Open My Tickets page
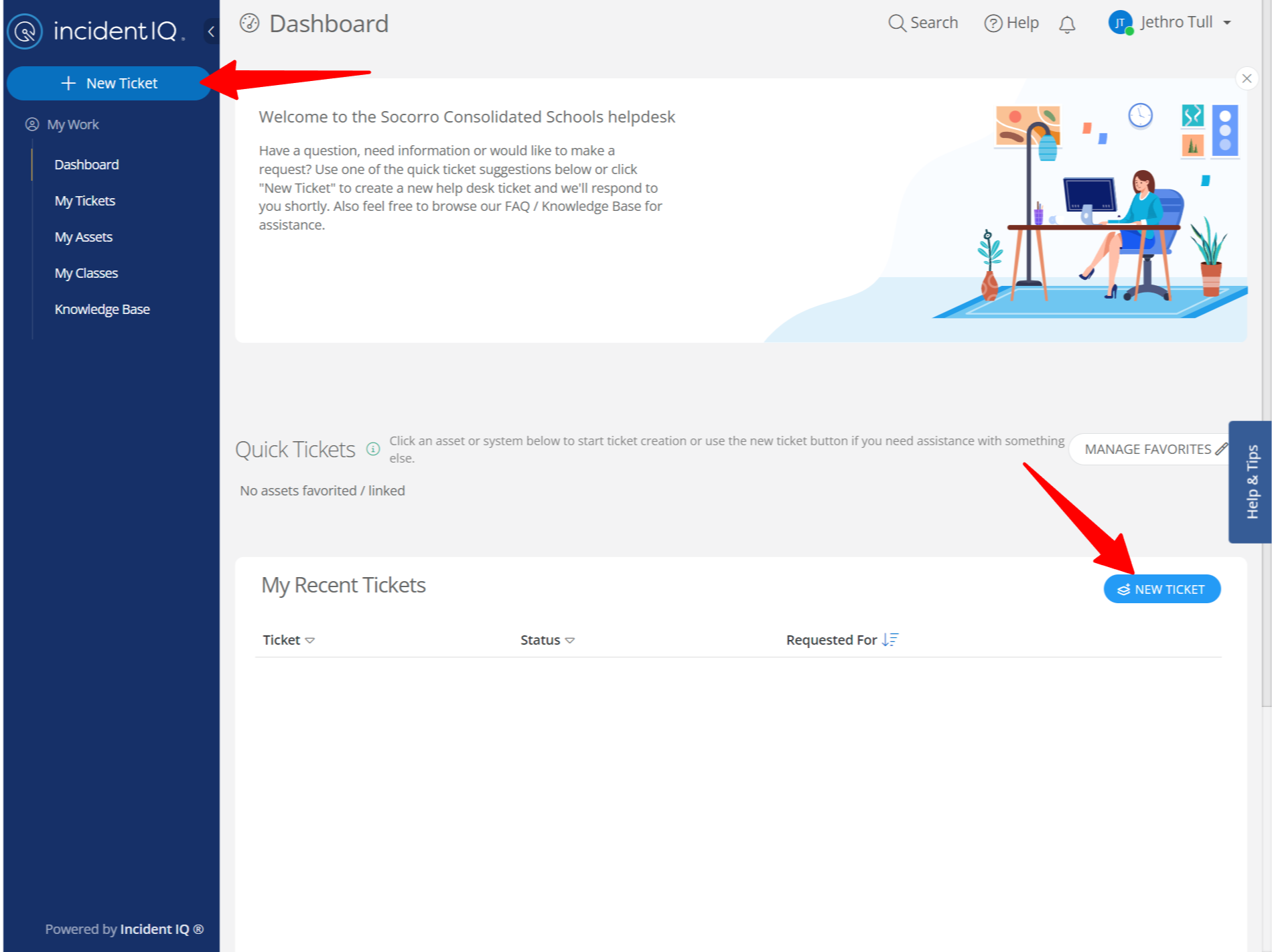 (x=84, y=201)
